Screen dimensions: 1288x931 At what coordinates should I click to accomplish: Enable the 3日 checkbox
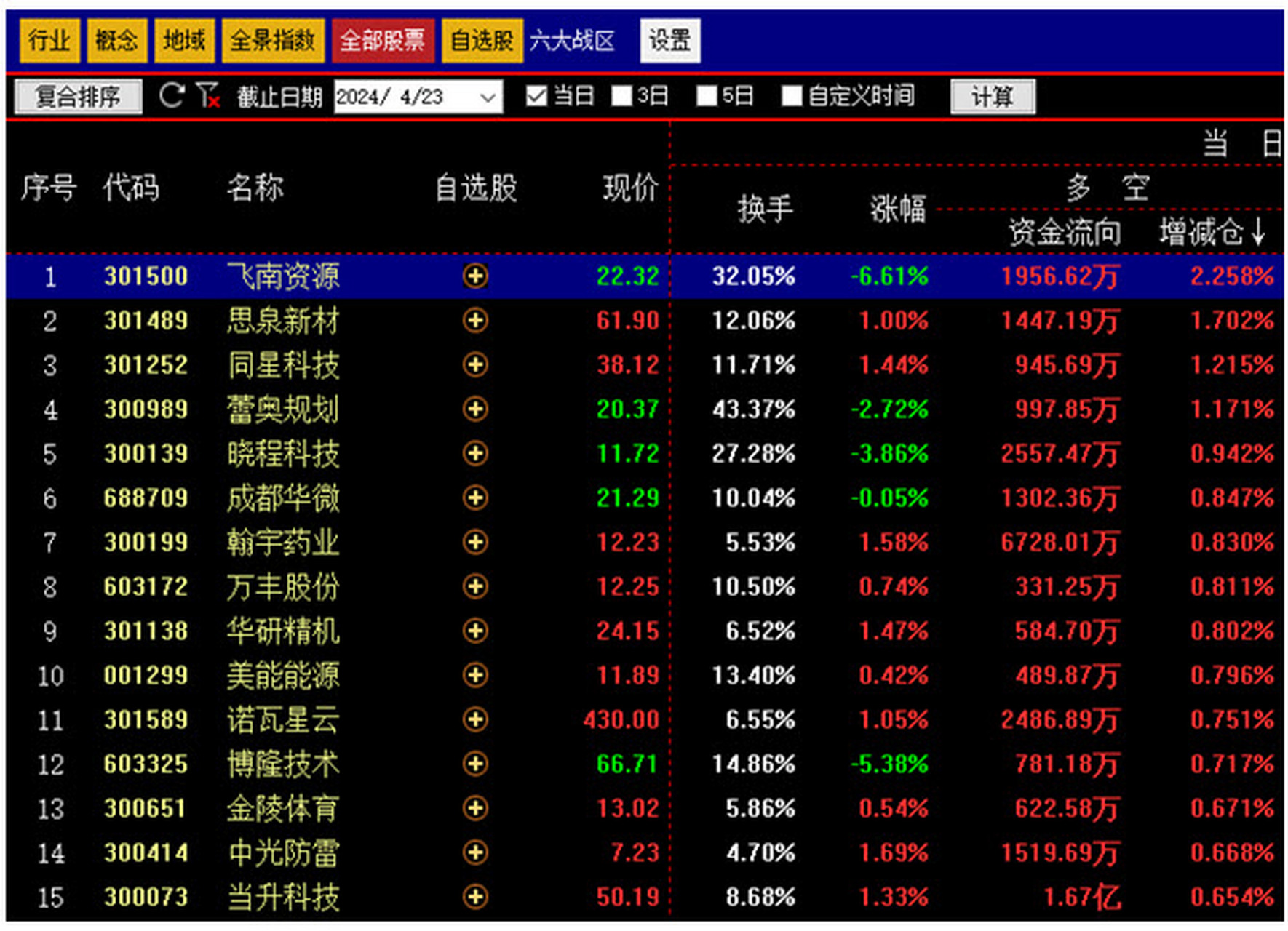click(621, 96)
